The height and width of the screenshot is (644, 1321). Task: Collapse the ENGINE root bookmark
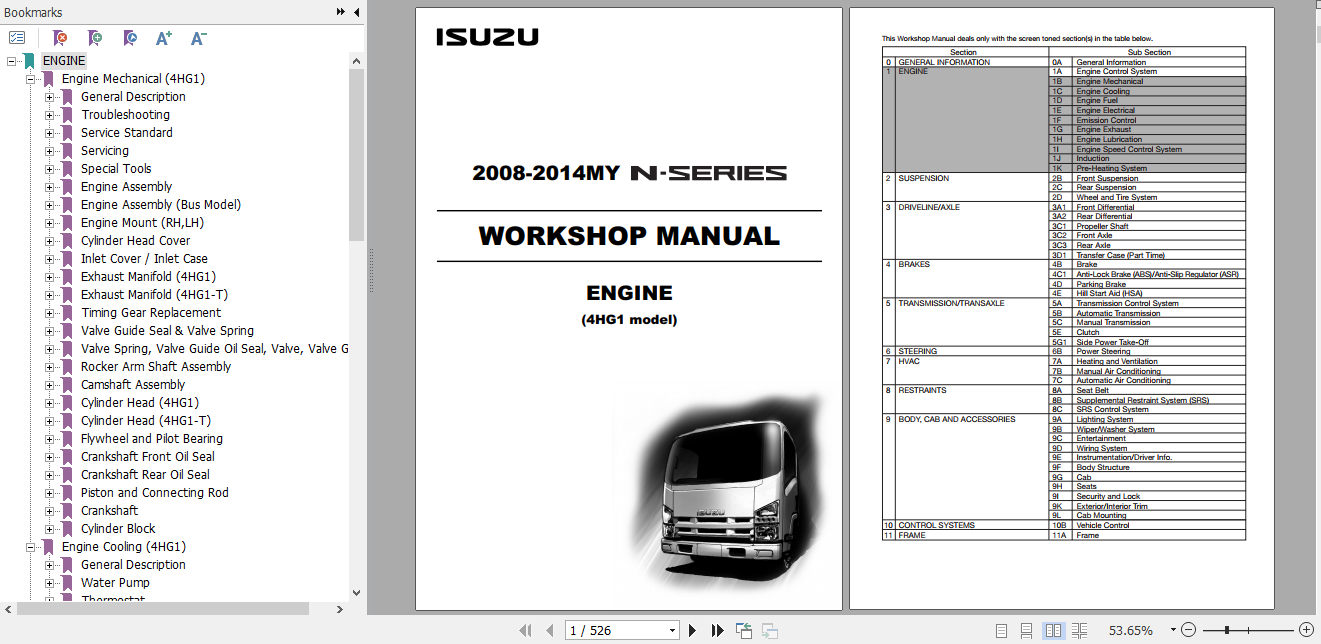pyautogui.click(x=12, y=61)
